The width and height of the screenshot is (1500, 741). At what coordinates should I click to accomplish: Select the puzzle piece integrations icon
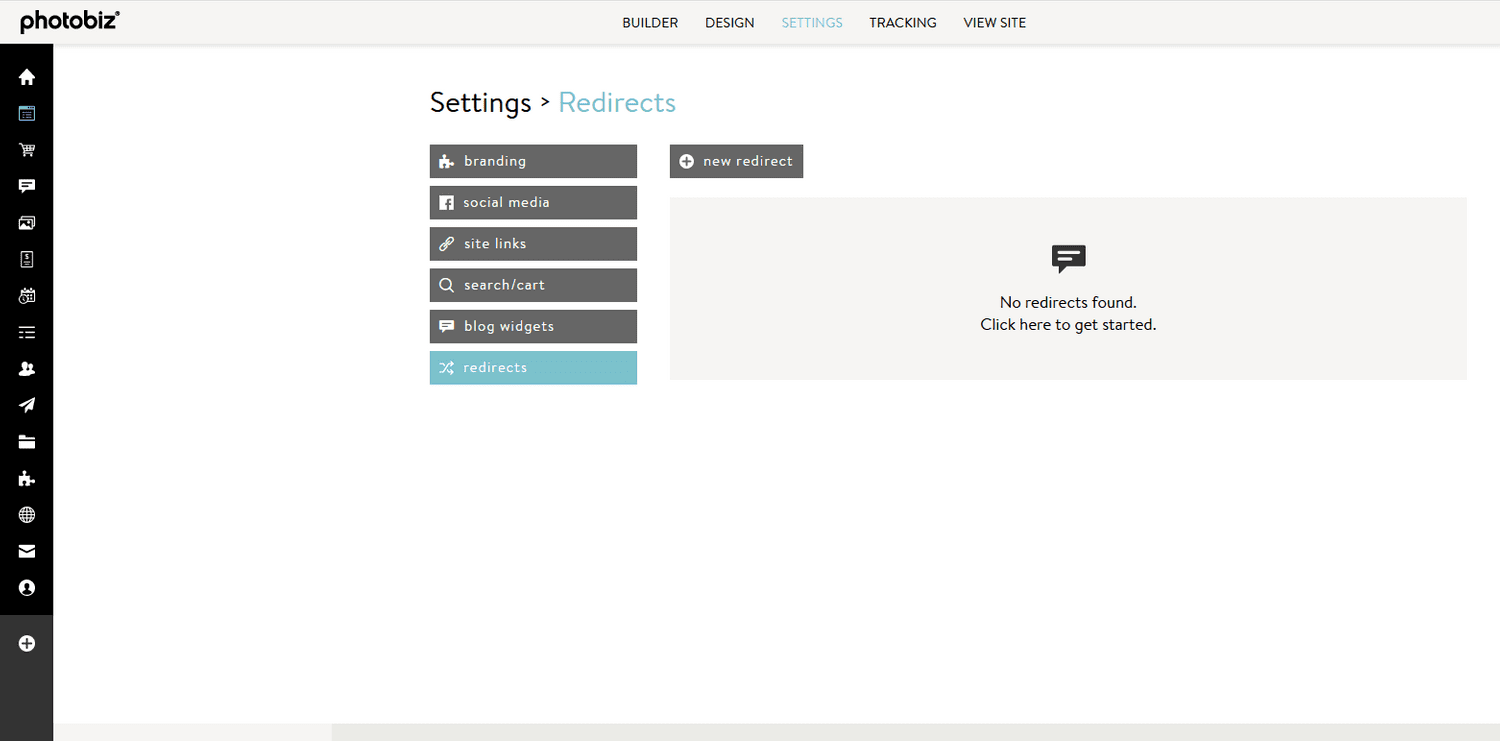coord(27,478)
